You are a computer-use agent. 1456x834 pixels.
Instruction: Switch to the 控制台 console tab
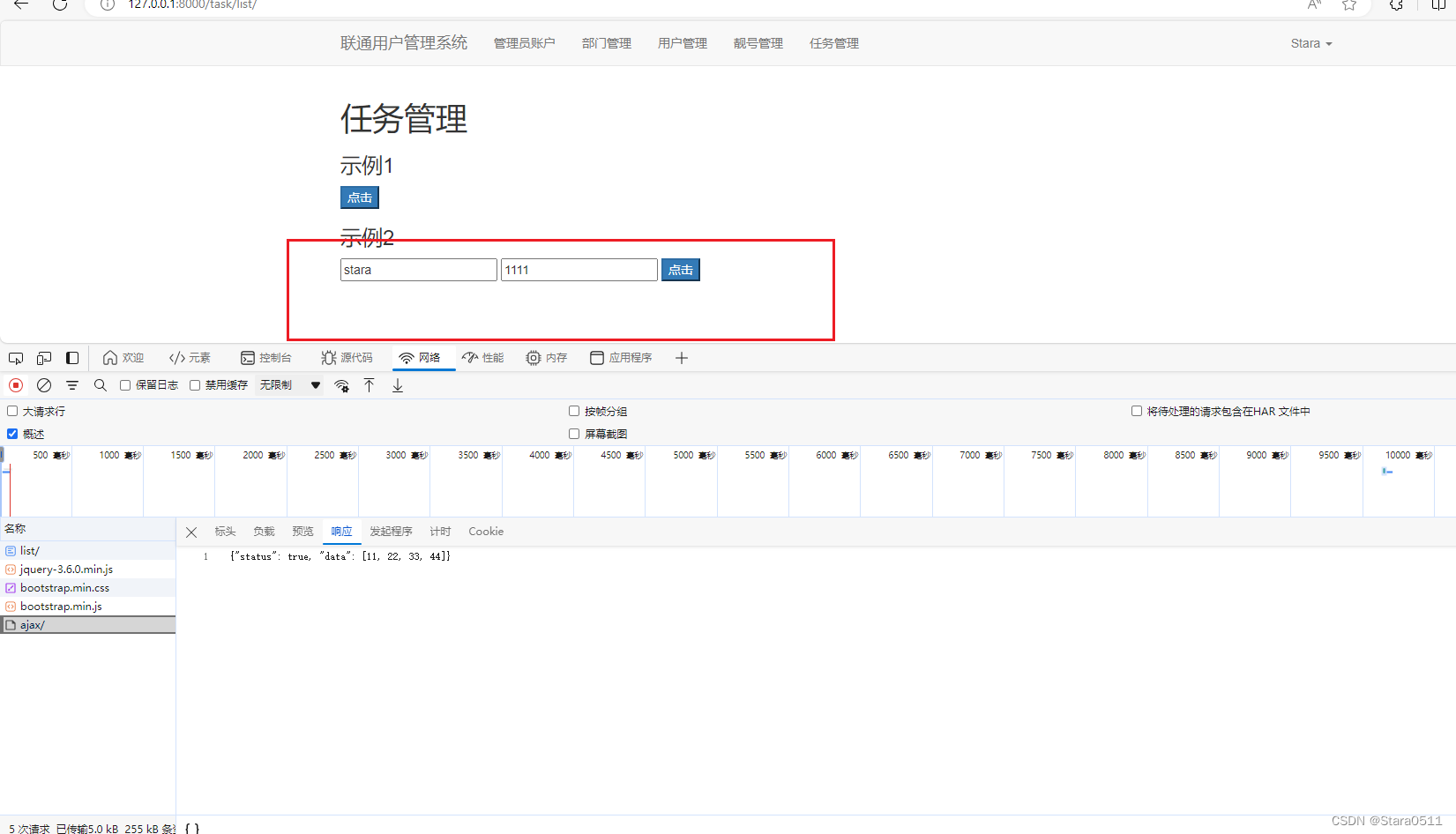[265, 358]
